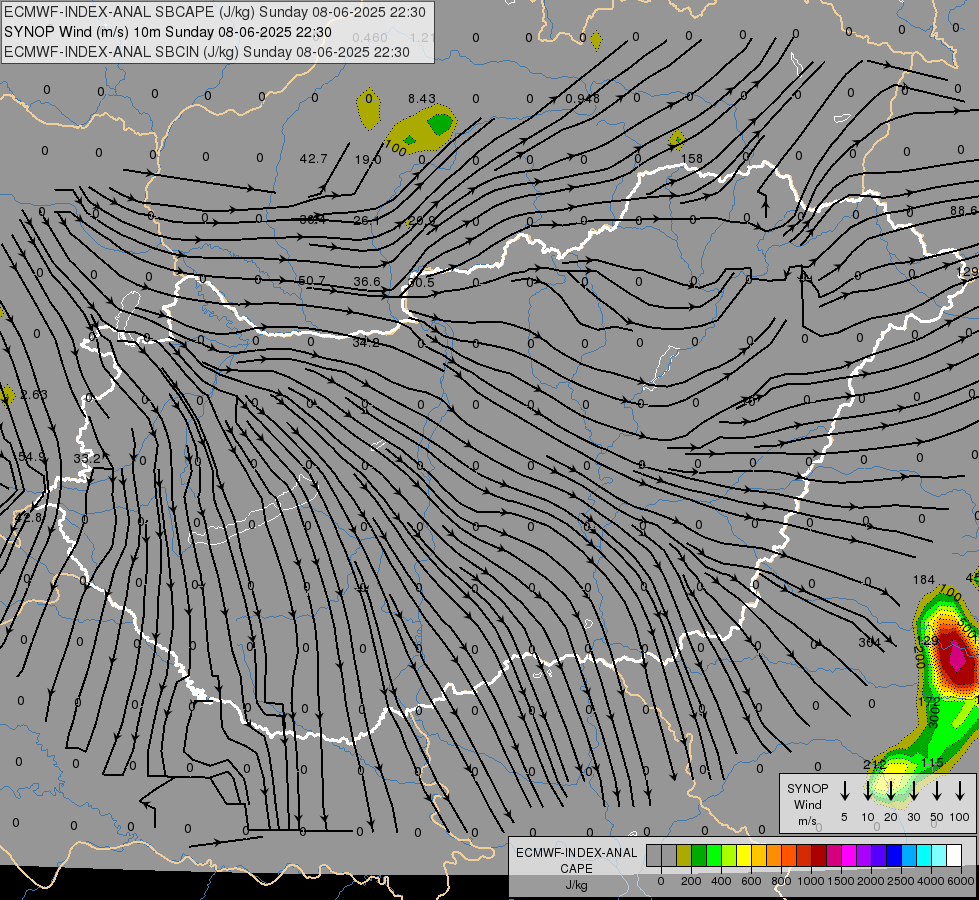Click the ECMWF-INDEX-ANAL CAPE colorbar label
The image size is (979, 900).
(x=576, y=860)
